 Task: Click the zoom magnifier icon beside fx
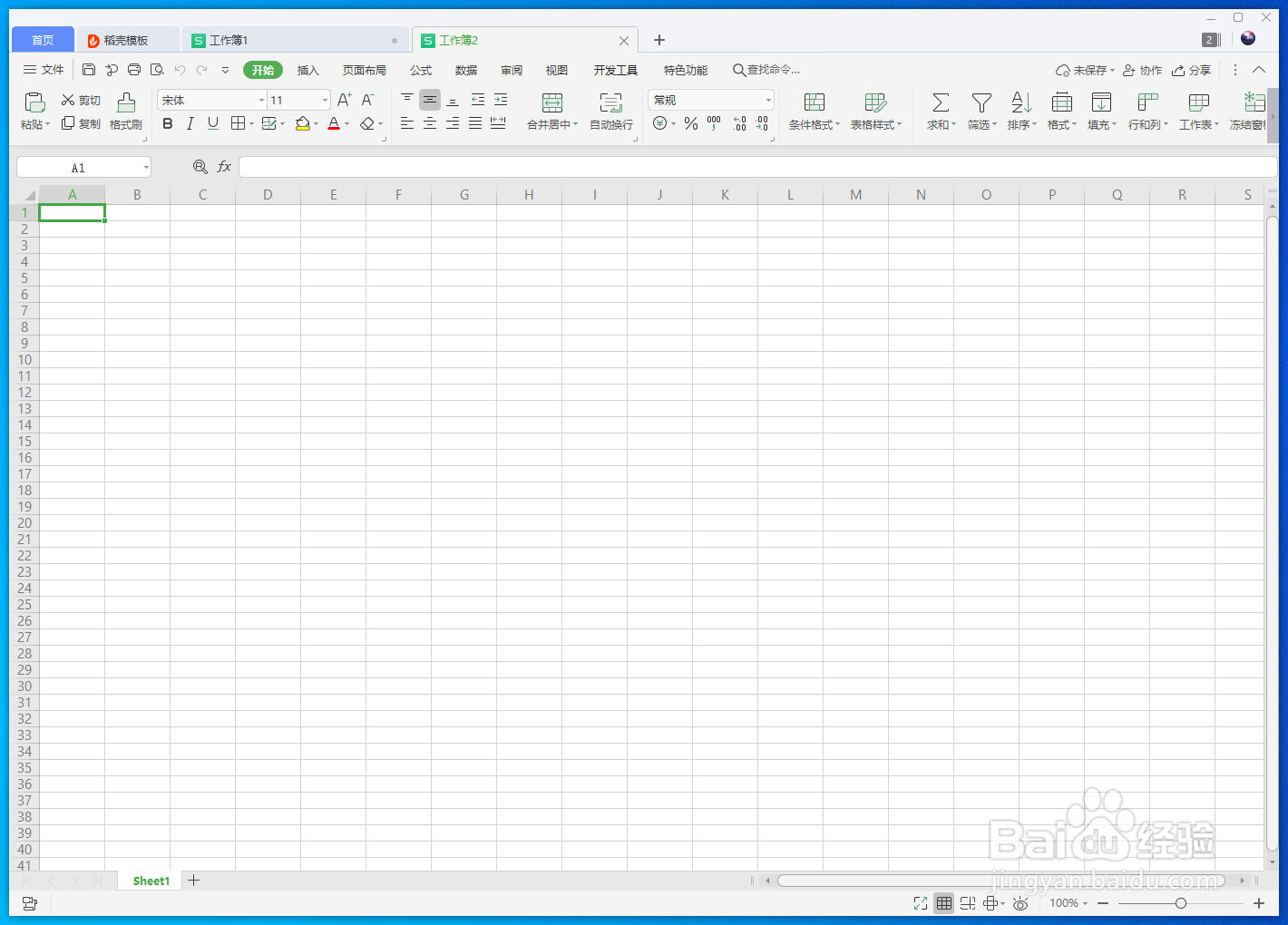pyautogui.click(x=200, y=167)
